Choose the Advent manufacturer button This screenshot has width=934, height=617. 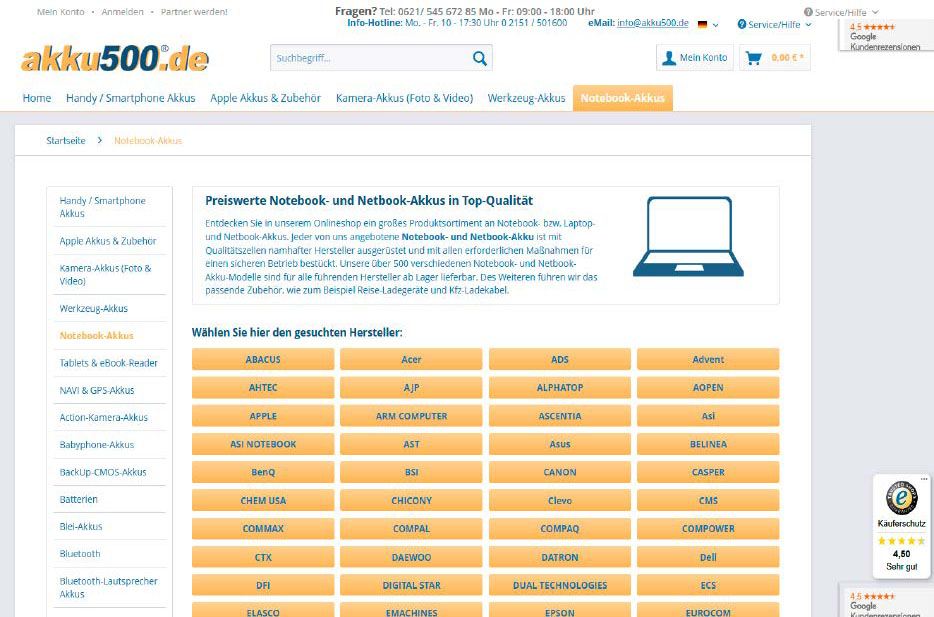tap(708, 359)
